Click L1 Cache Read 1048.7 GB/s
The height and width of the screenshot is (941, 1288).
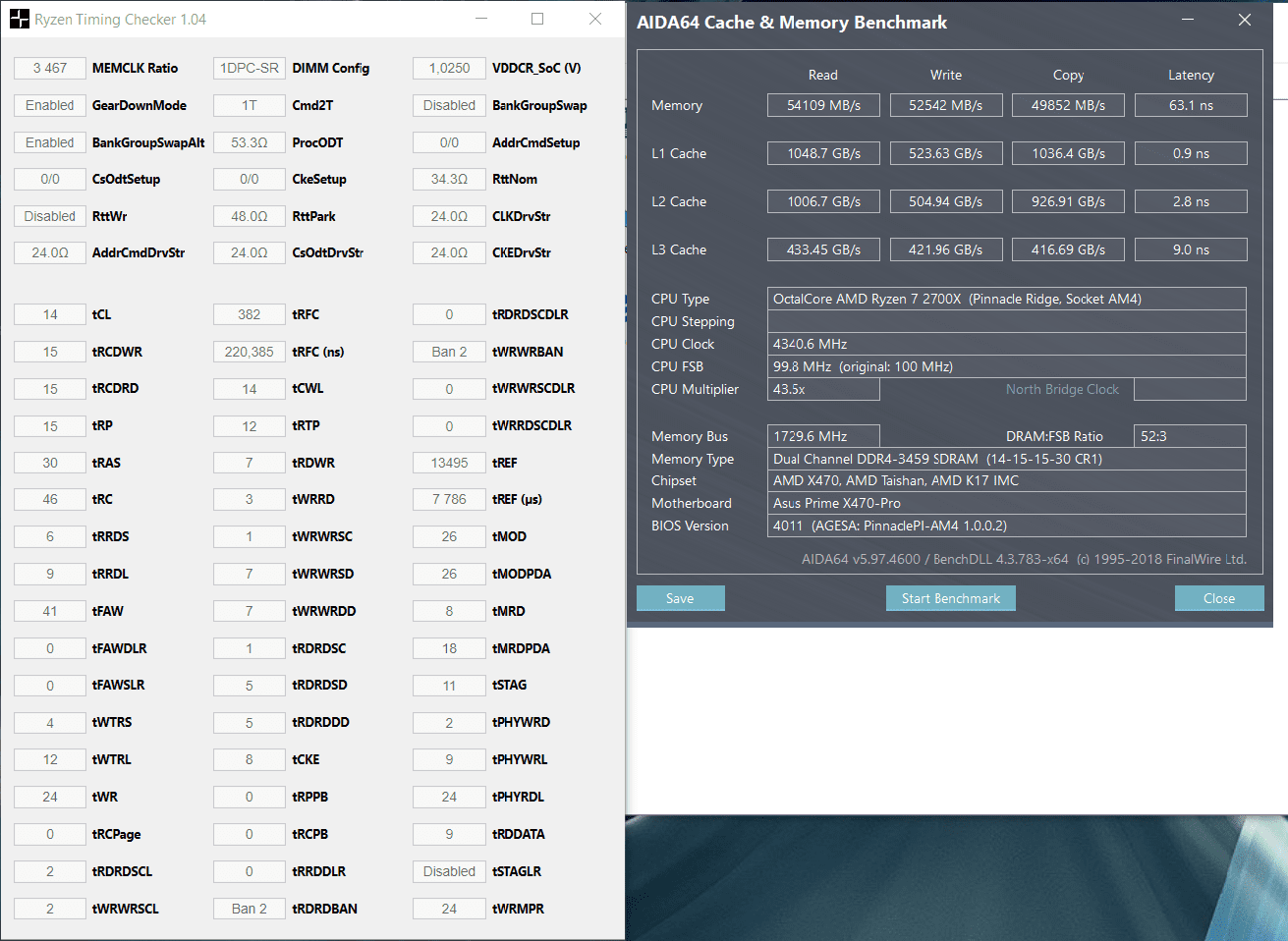coord(823,153)
